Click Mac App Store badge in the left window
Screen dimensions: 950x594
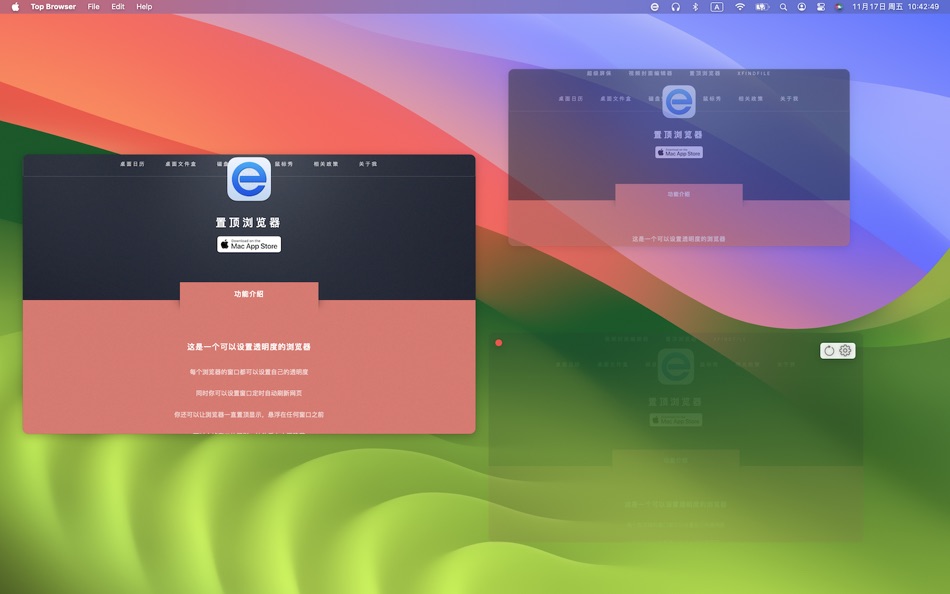(249, 244)
